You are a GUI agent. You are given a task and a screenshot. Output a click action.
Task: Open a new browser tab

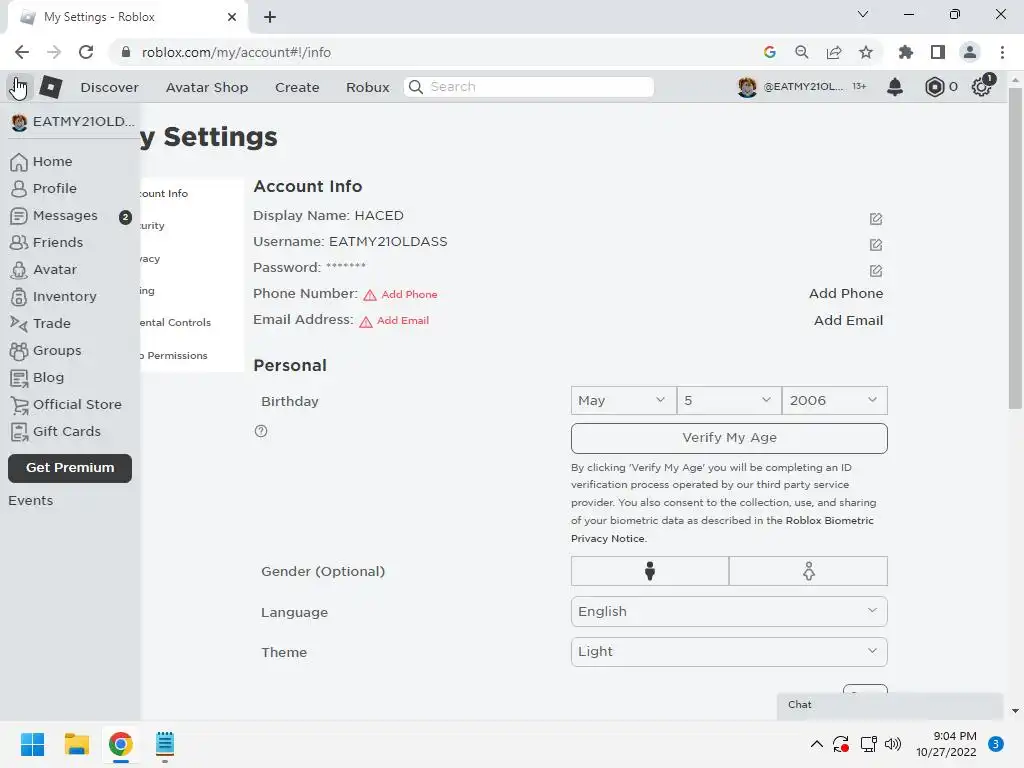(270, 17)
